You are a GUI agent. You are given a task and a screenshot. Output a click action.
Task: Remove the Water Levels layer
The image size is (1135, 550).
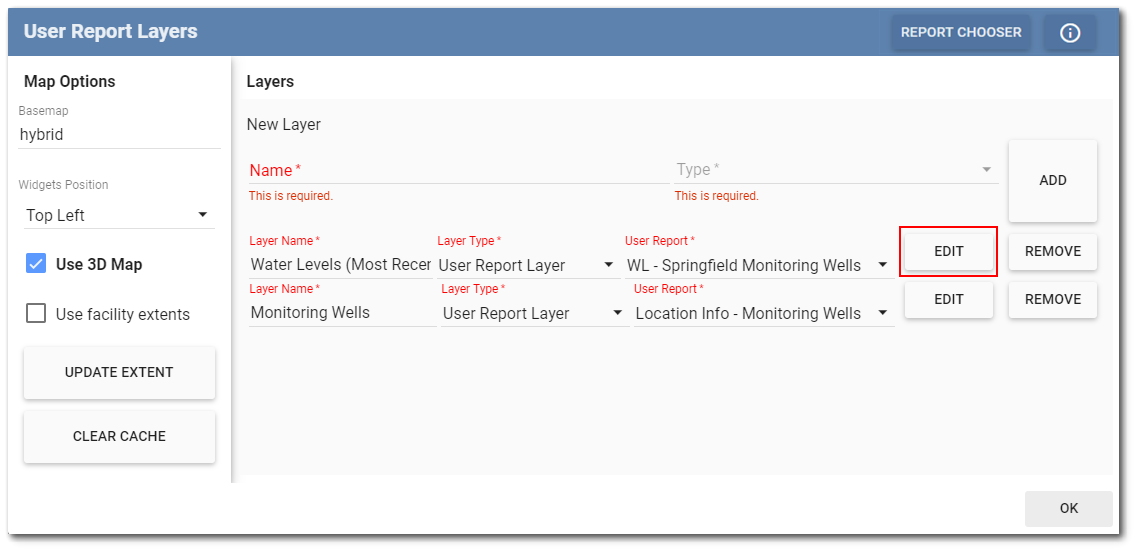[1052, 251]
